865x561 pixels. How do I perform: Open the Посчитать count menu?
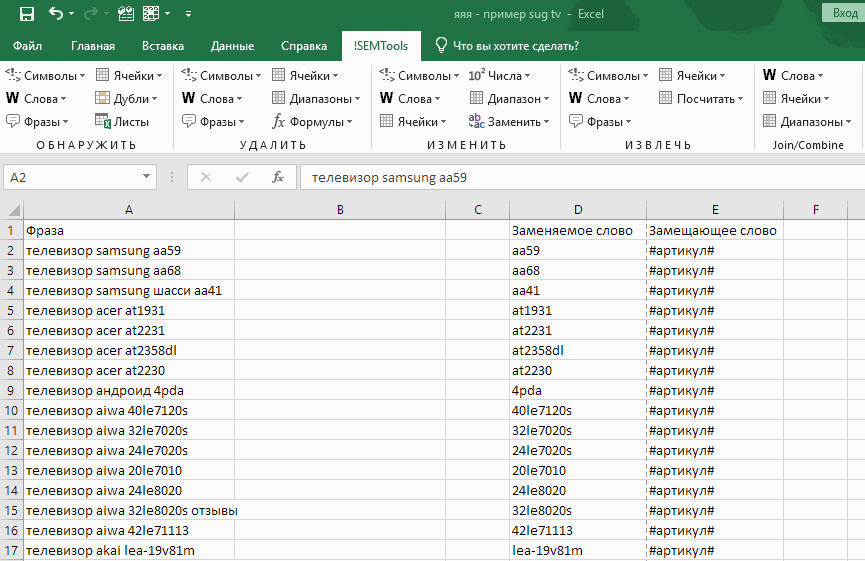(x=701, y=99)
